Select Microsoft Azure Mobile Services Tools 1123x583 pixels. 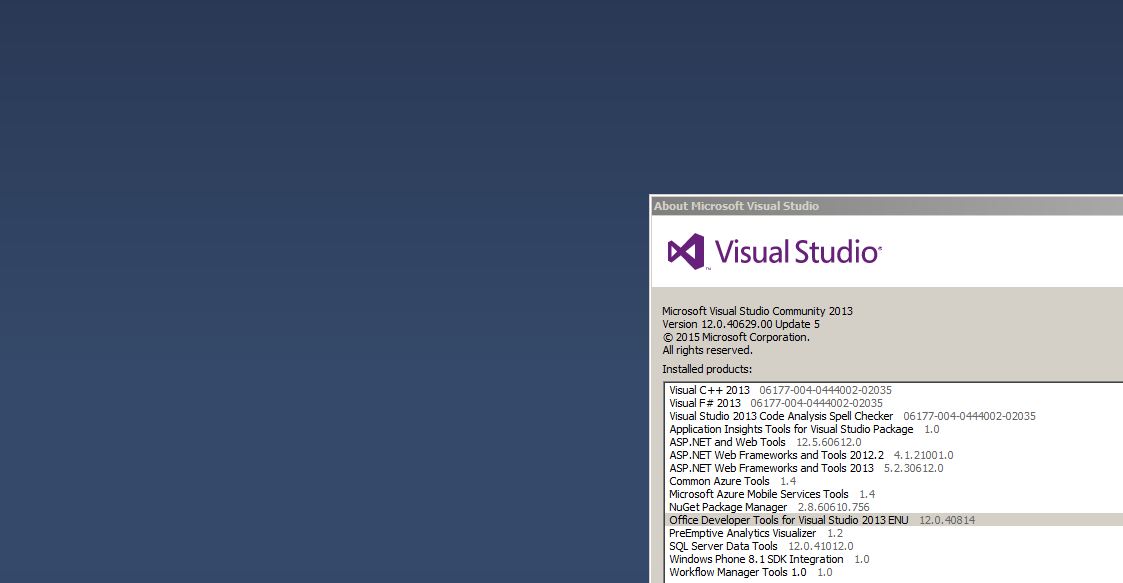pos(894,494)
